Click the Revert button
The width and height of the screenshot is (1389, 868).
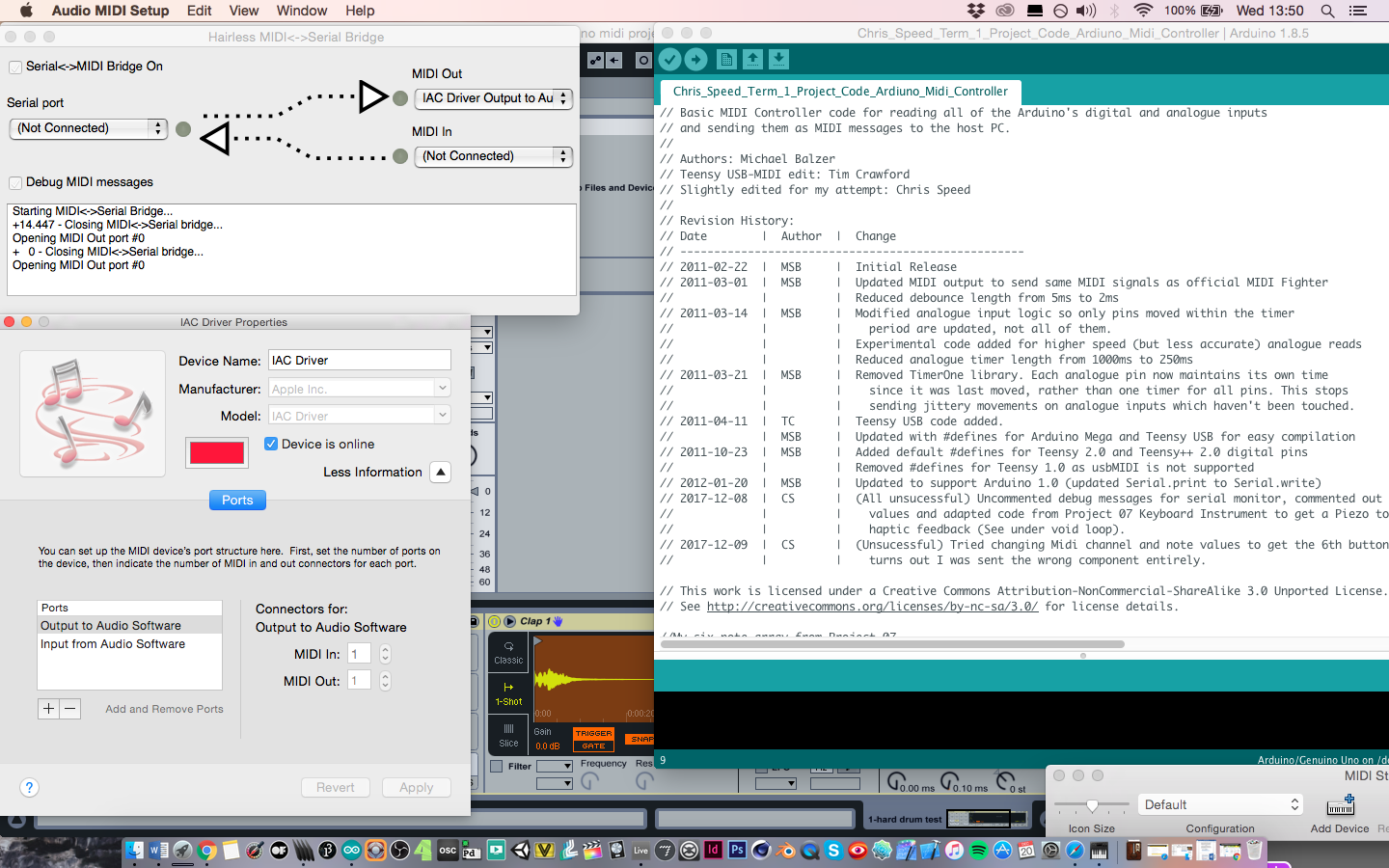335,787
